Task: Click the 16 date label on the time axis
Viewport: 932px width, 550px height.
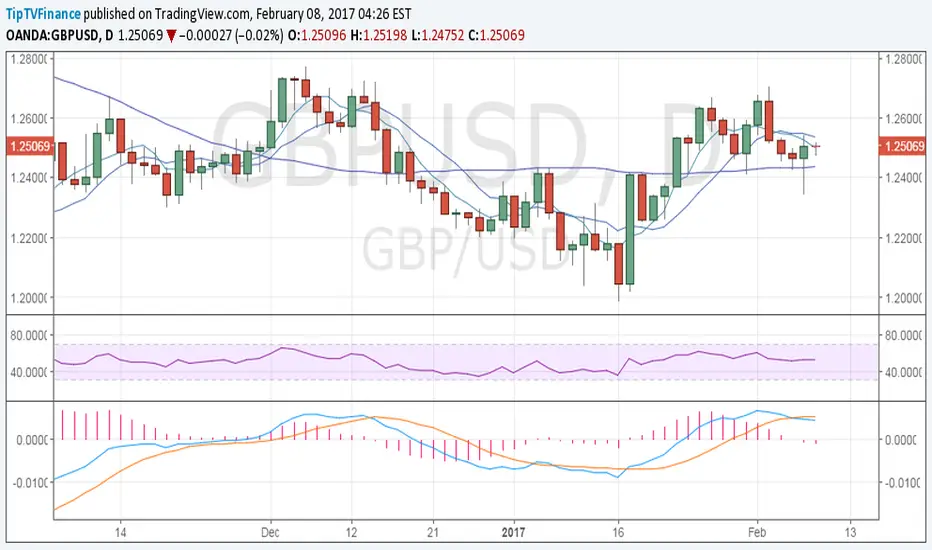Action: [x=618, y=532]
